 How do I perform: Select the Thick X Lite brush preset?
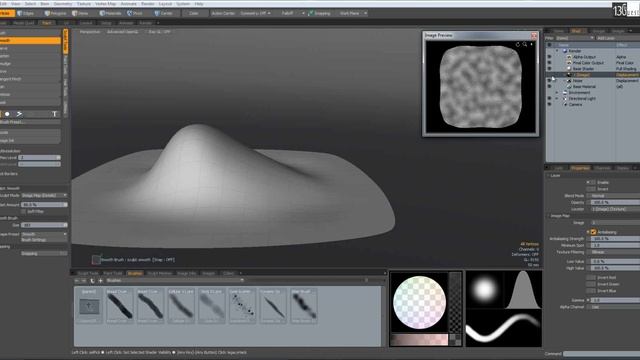click(x=211, y=306)
